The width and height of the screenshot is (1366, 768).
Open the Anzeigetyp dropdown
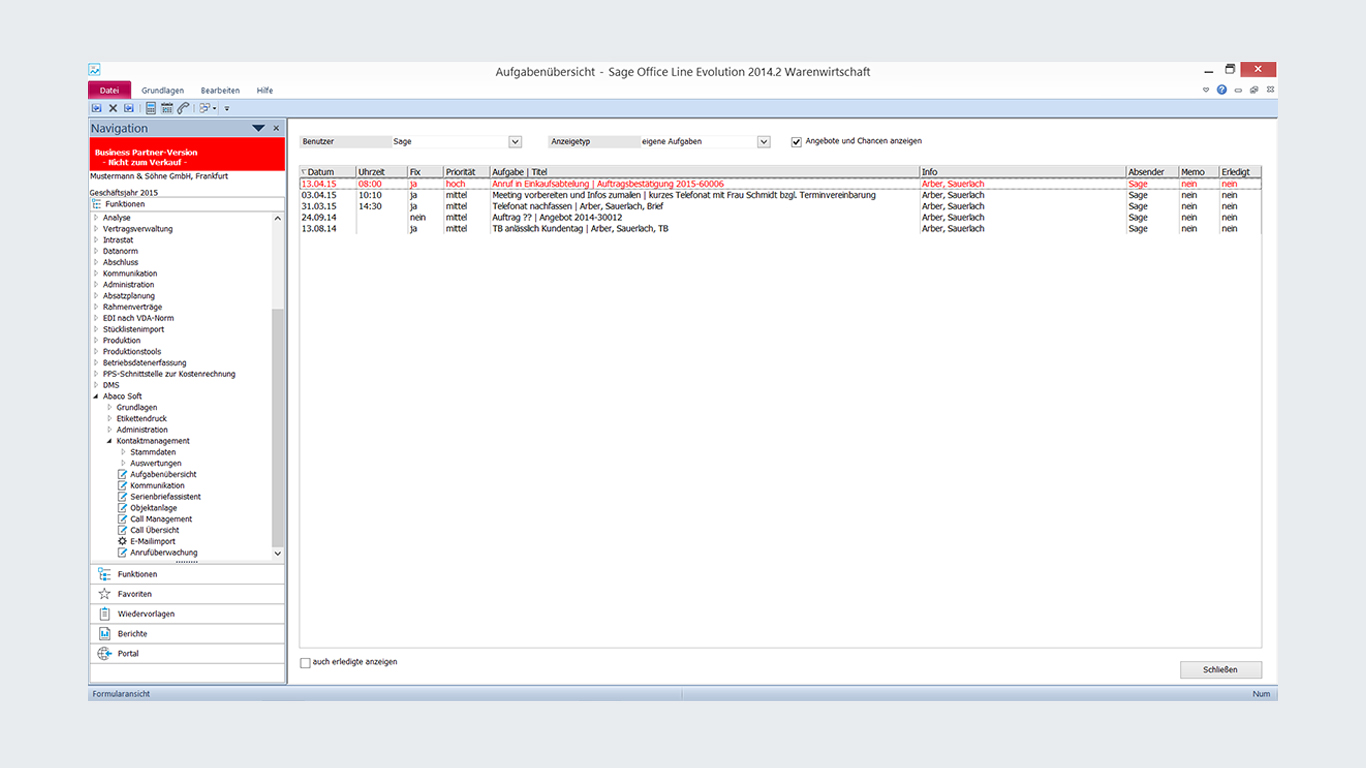tap(764, 142)
